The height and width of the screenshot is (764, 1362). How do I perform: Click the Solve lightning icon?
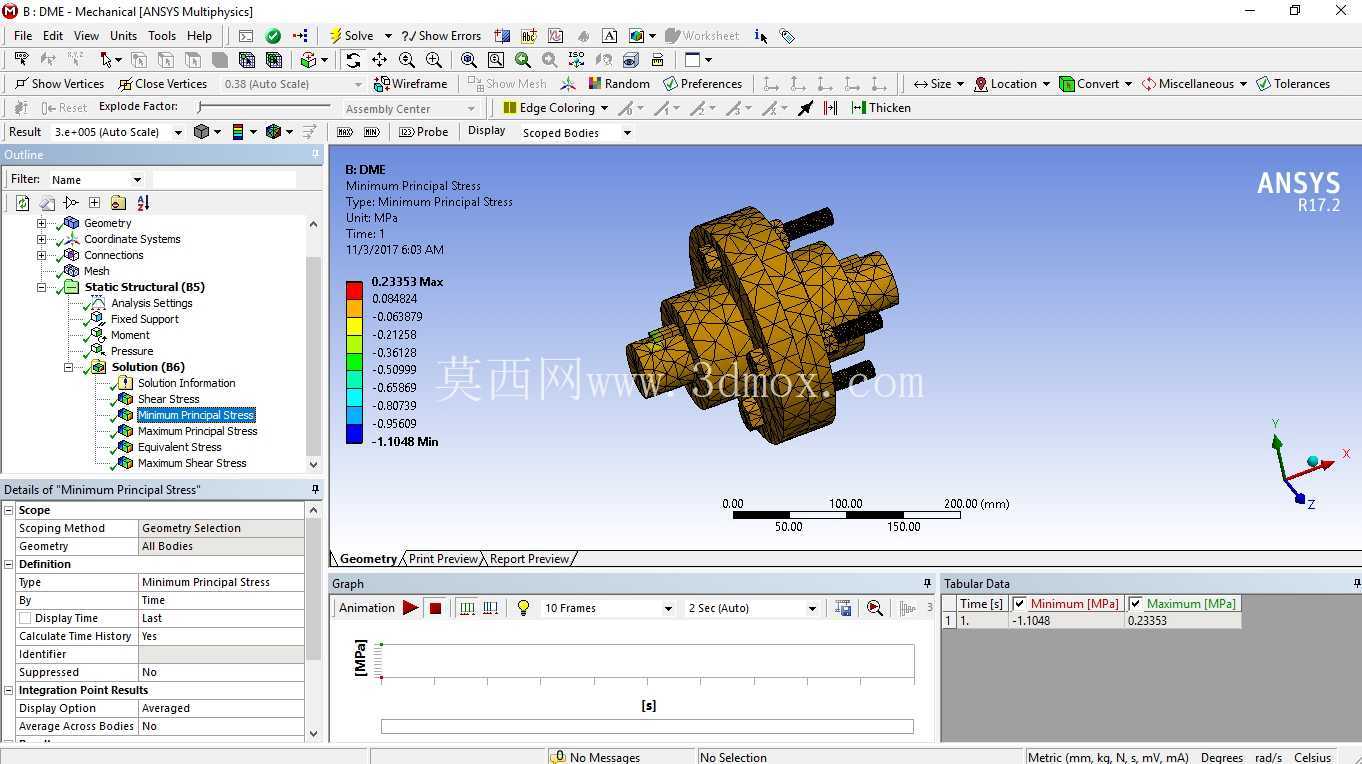click(x=336, y=36)
